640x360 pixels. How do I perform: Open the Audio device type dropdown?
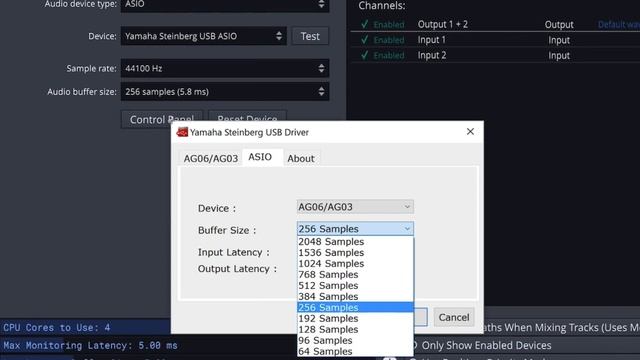225,5
